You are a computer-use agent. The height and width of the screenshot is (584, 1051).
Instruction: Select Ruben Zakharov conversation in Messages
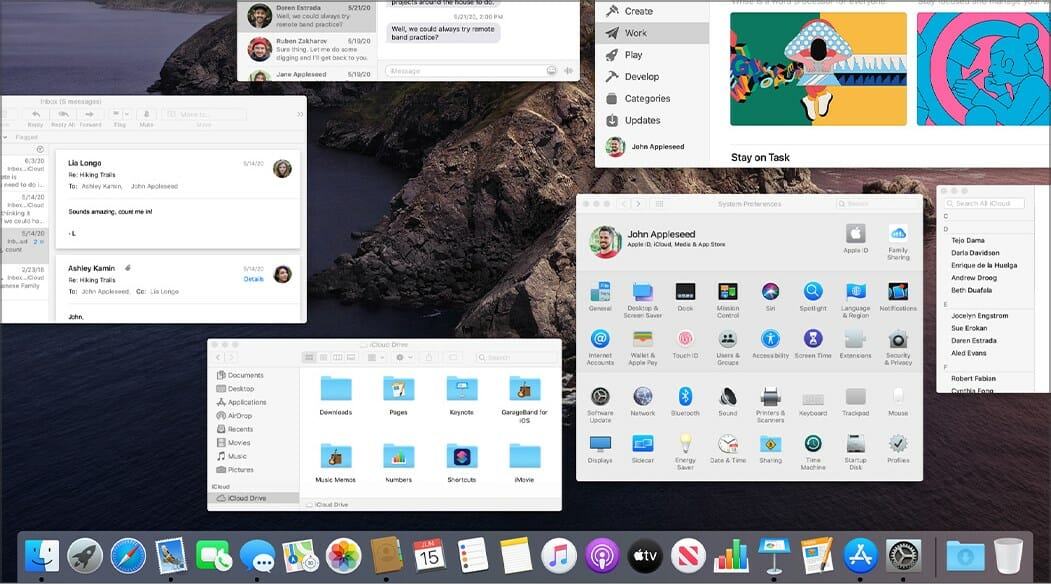coord(308,50)
